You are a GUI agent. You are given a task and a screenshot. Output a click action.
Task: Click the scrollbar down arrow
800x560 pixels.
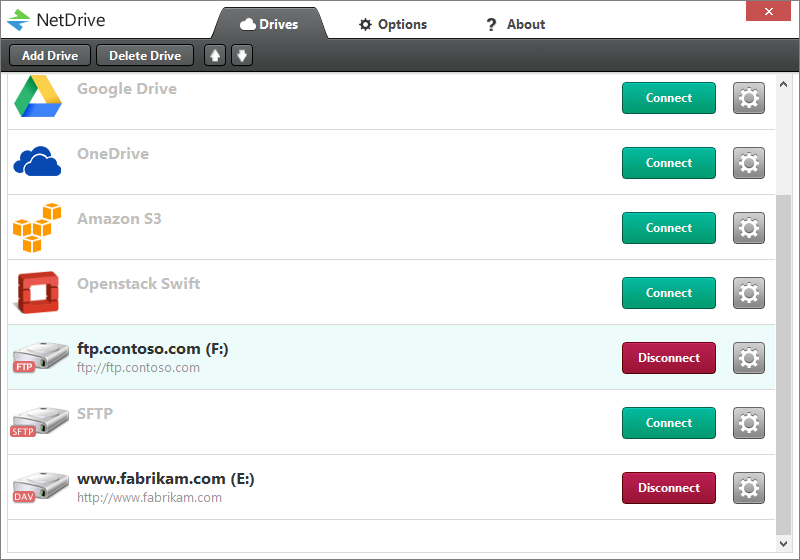784,544
